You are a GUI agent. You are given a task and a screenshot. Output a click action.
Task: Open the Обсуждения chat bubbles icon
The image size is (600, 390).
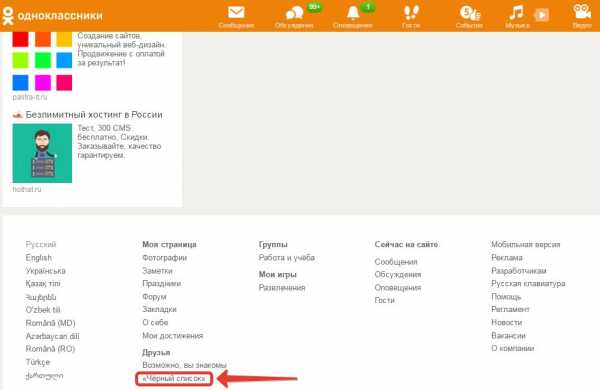[x=294, y=13]
